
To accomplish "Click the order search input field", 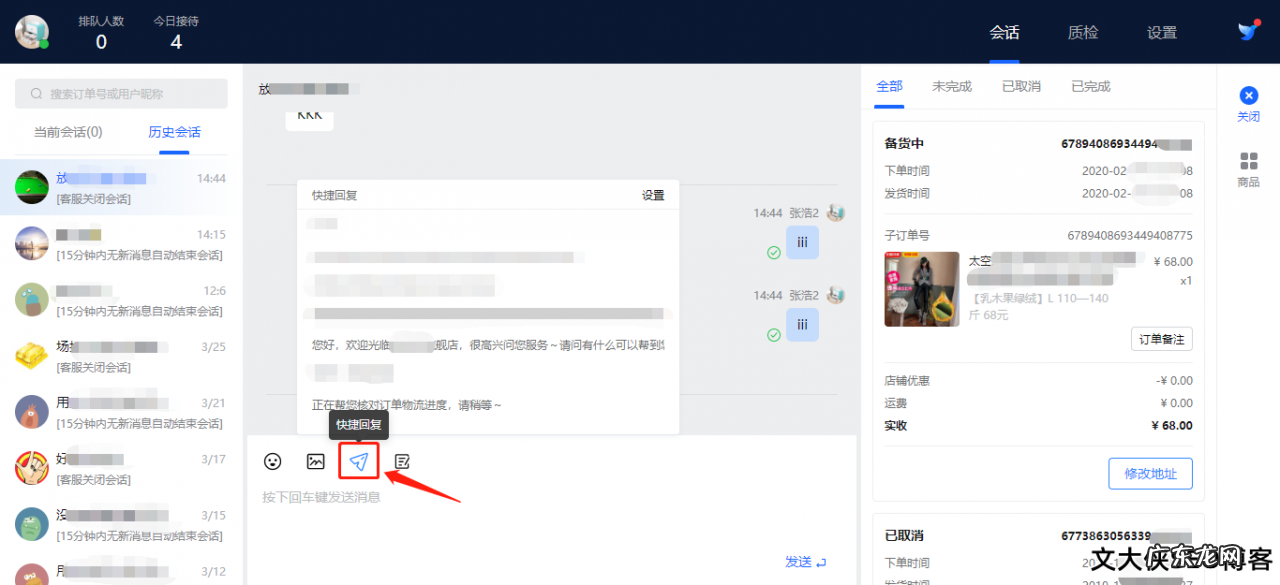I will click(x=119, y=93).
